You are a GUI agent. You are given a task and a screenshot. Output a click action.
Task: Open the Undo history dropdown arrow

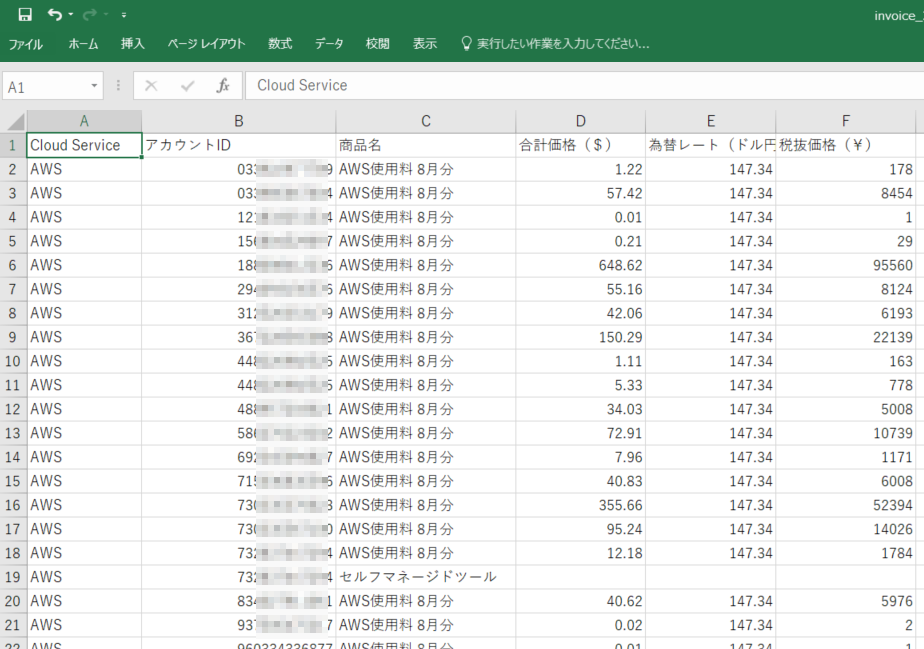pyautogui.click(x=71, y=15)
